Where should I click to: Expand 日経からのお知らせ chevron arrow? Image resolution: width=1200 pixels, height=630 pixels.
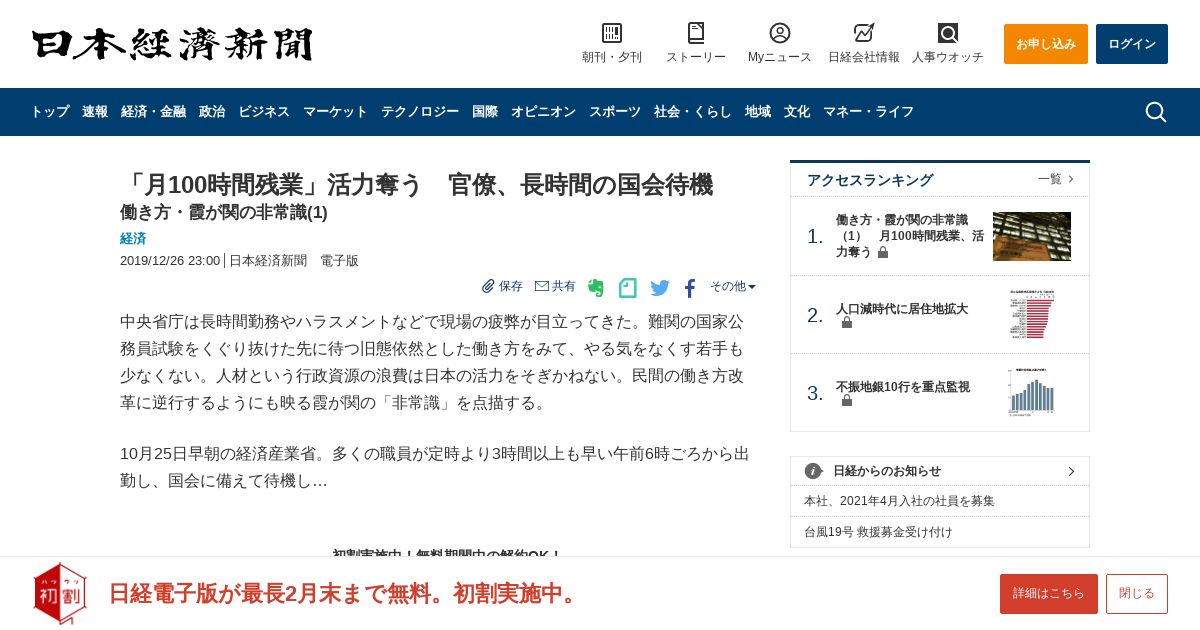1071,471
